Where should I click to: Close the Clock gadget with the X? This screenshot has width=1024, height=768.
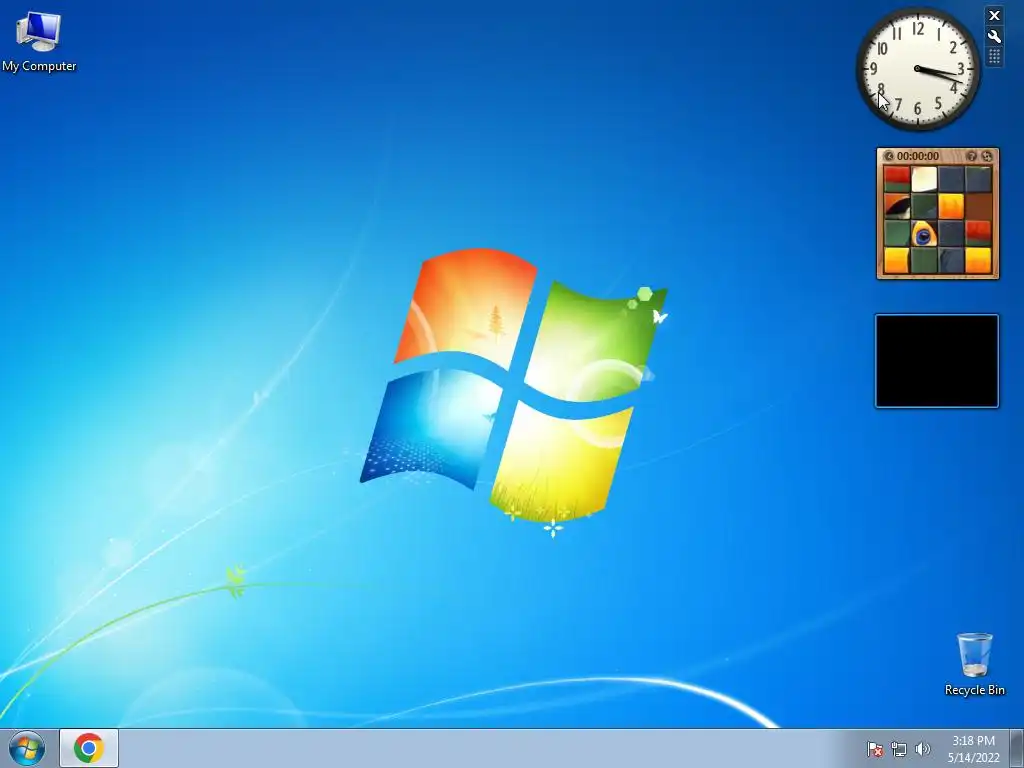pyautogui.click(x=994, y=16)
